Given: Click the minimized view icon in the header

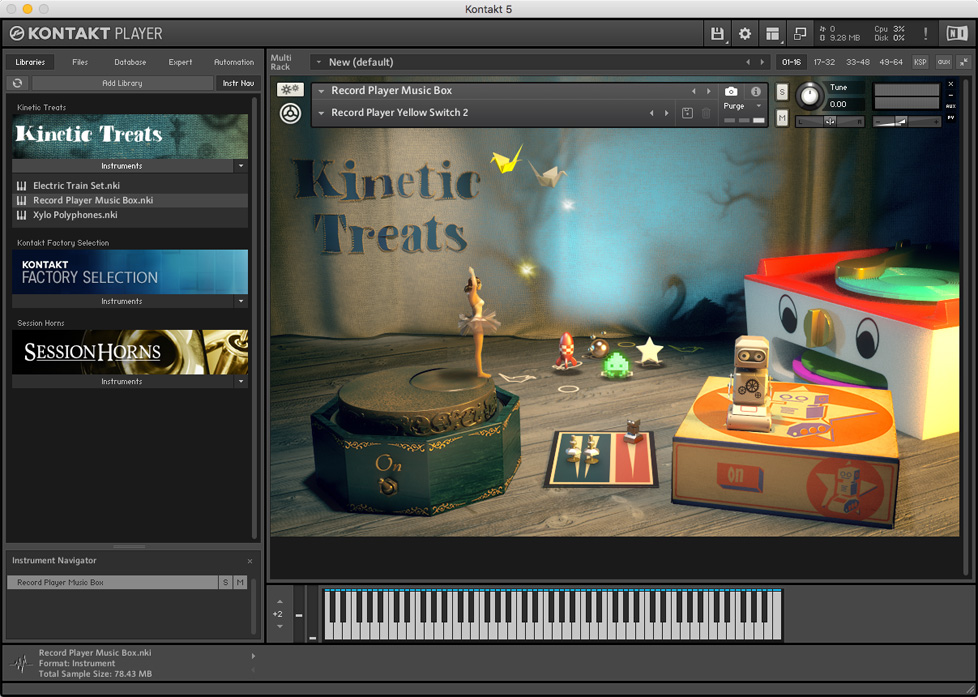Looking at the screenshot, I should 799,34.
